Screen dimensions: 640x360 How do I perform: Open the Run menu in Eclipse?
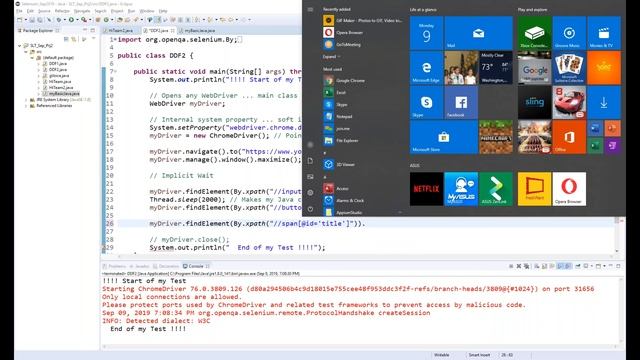click(131, 11)
